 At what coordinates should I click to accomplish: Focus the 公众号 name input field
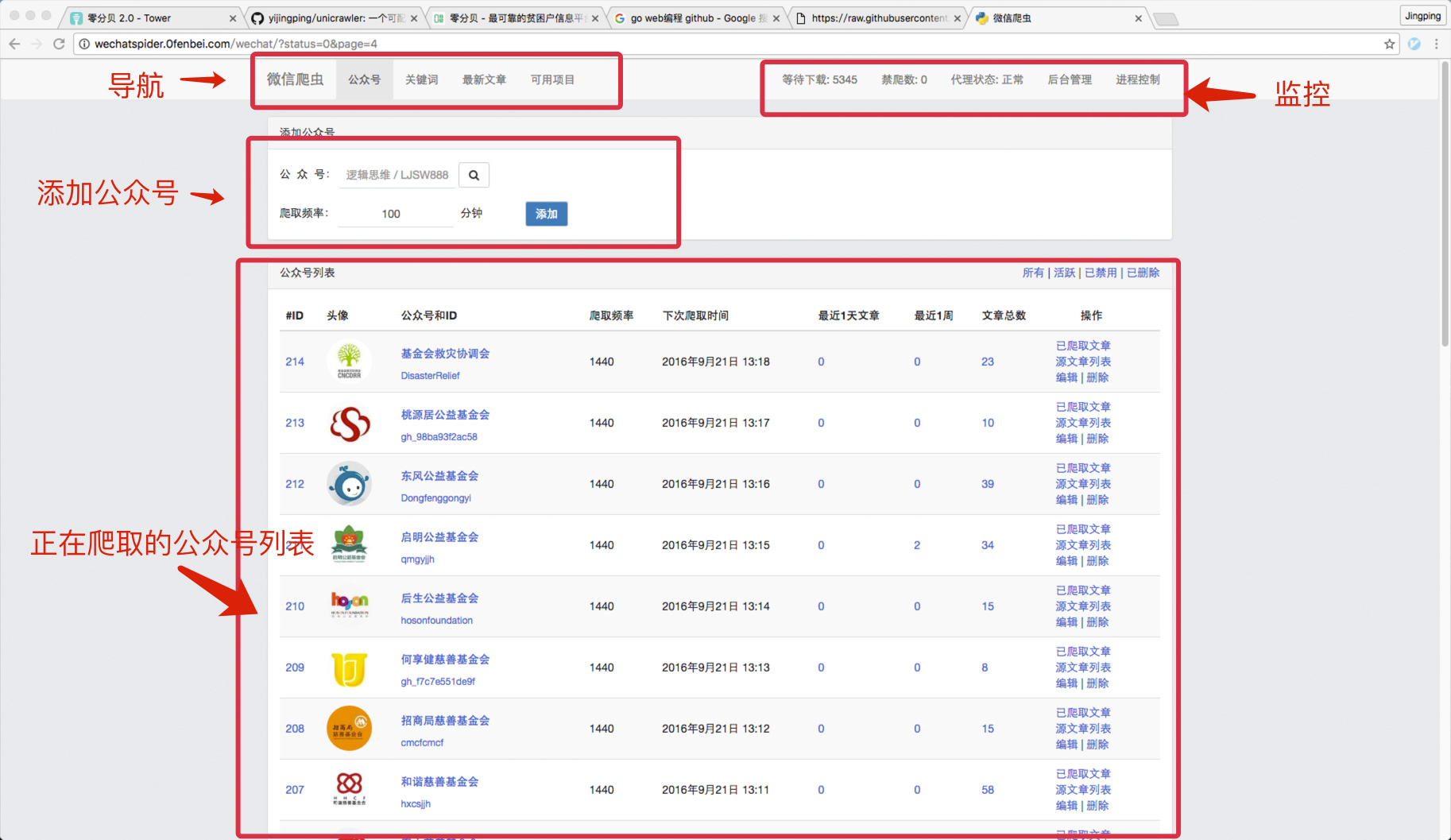tap(397, 175)
